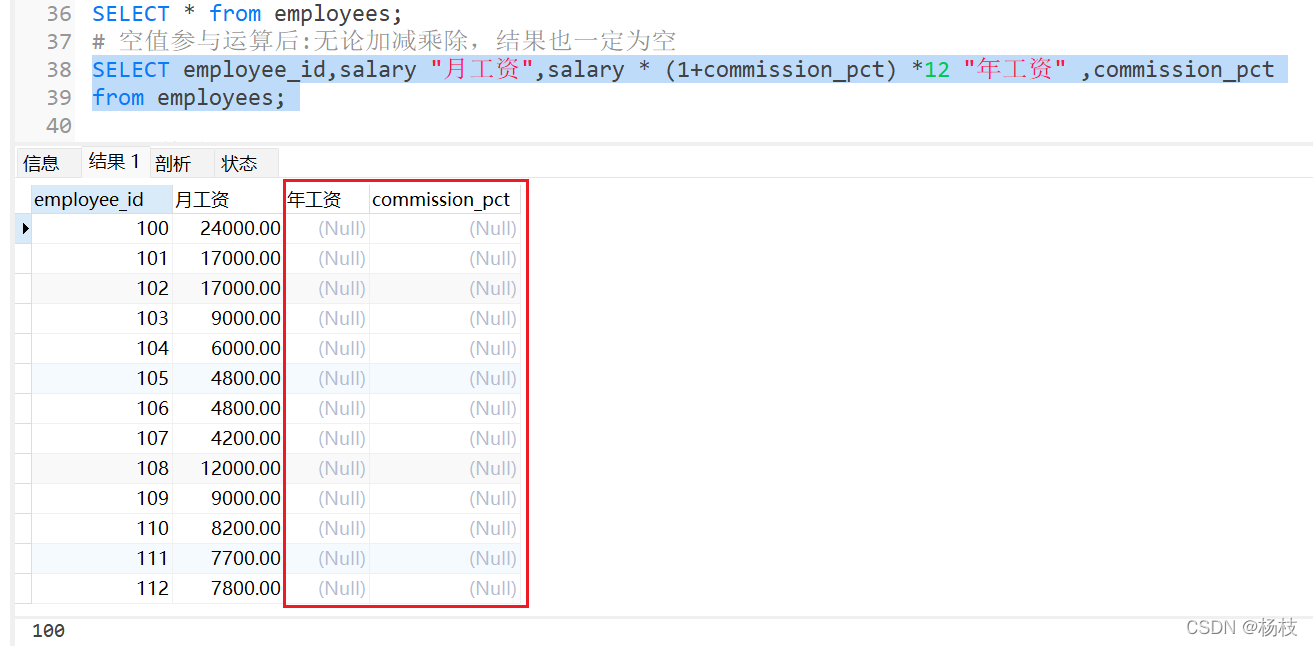
Task: Select employee_id cell 111
Action: (102, 558)
